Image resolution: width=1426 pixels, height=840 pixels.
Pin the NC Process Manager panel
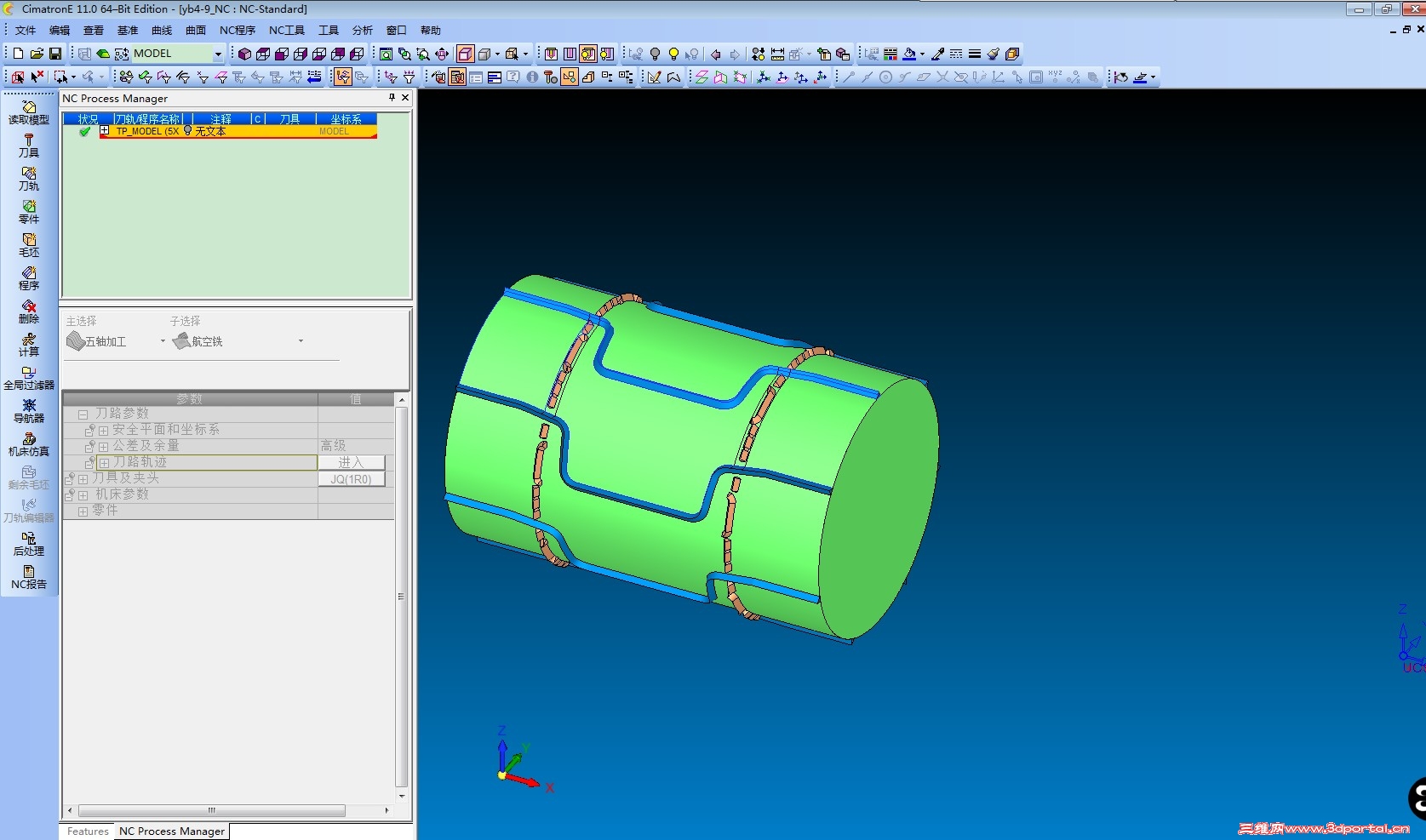pyautogui.click(x=392, y=98)
